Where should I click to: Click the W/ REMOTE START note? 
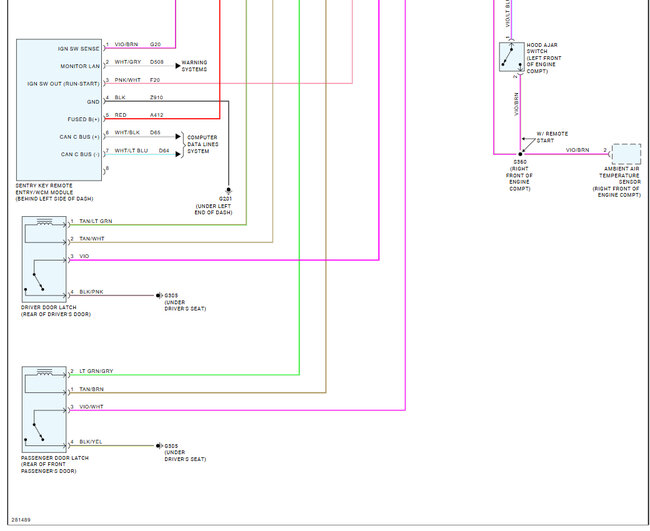coord(552,137)
